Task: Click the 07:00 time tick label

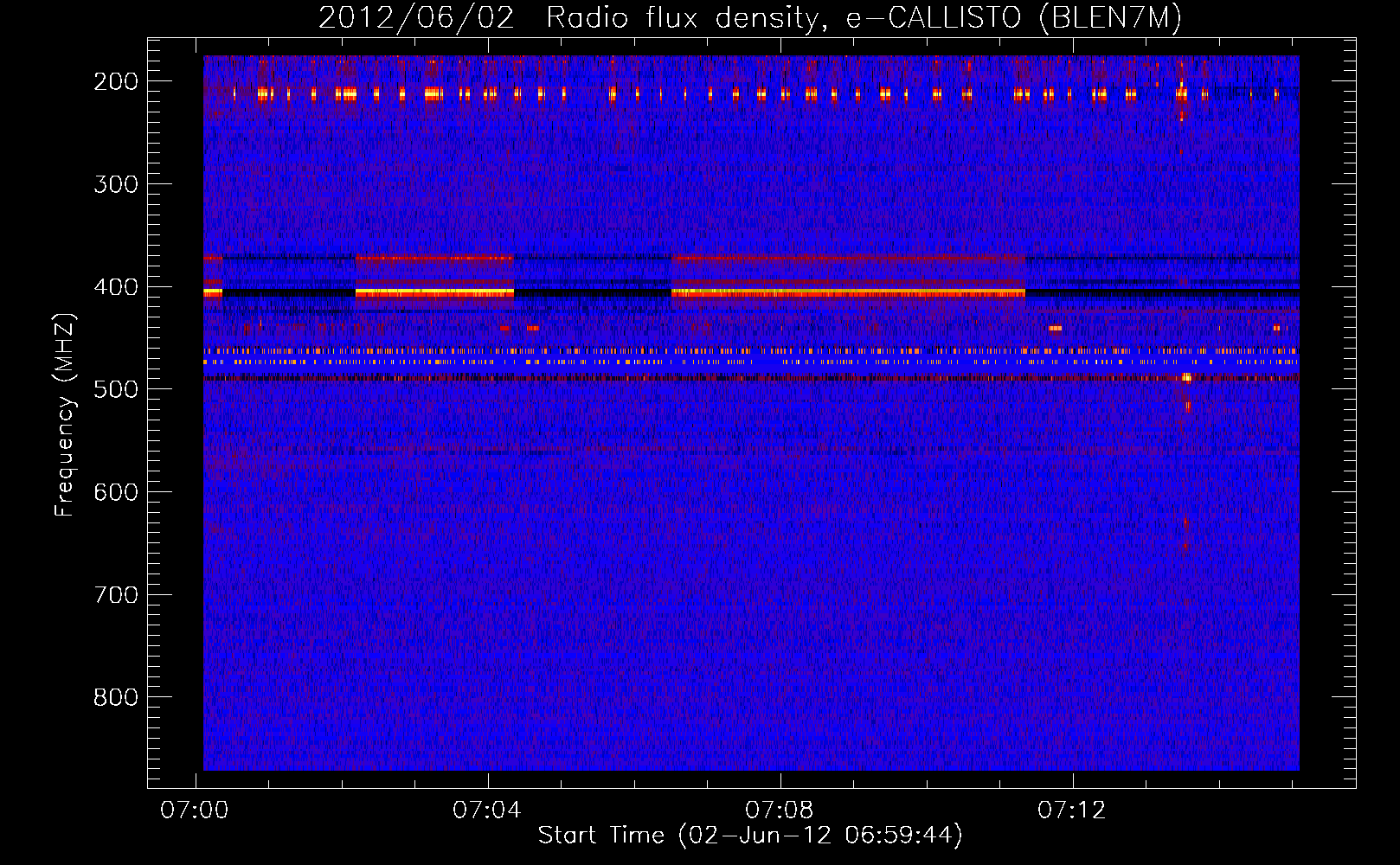Action: 195,811
